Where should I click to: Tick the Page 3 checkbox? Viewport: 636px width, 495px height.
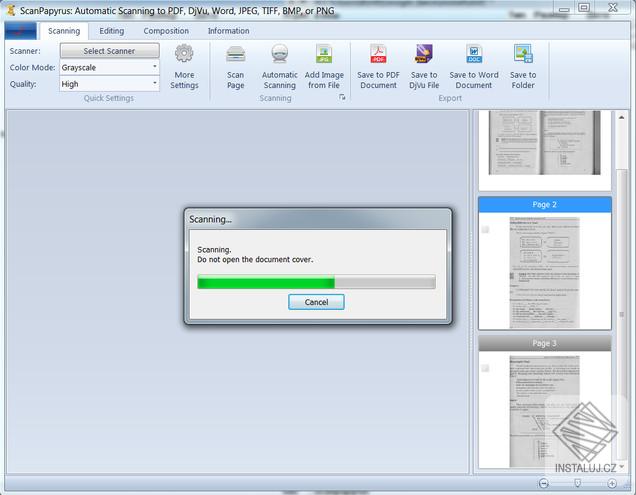pos(485,368)
